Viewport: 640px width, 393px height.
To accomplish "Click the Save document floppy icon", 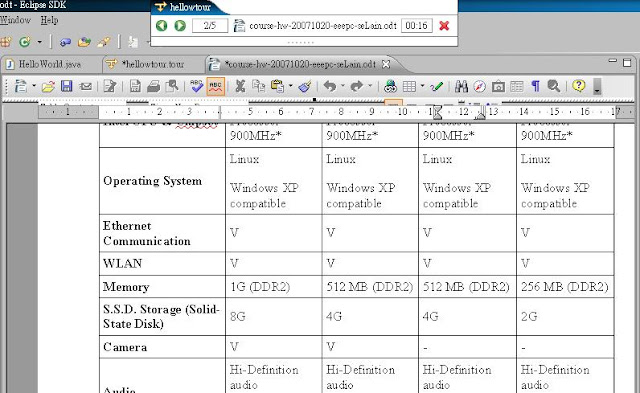I will 66,86.
